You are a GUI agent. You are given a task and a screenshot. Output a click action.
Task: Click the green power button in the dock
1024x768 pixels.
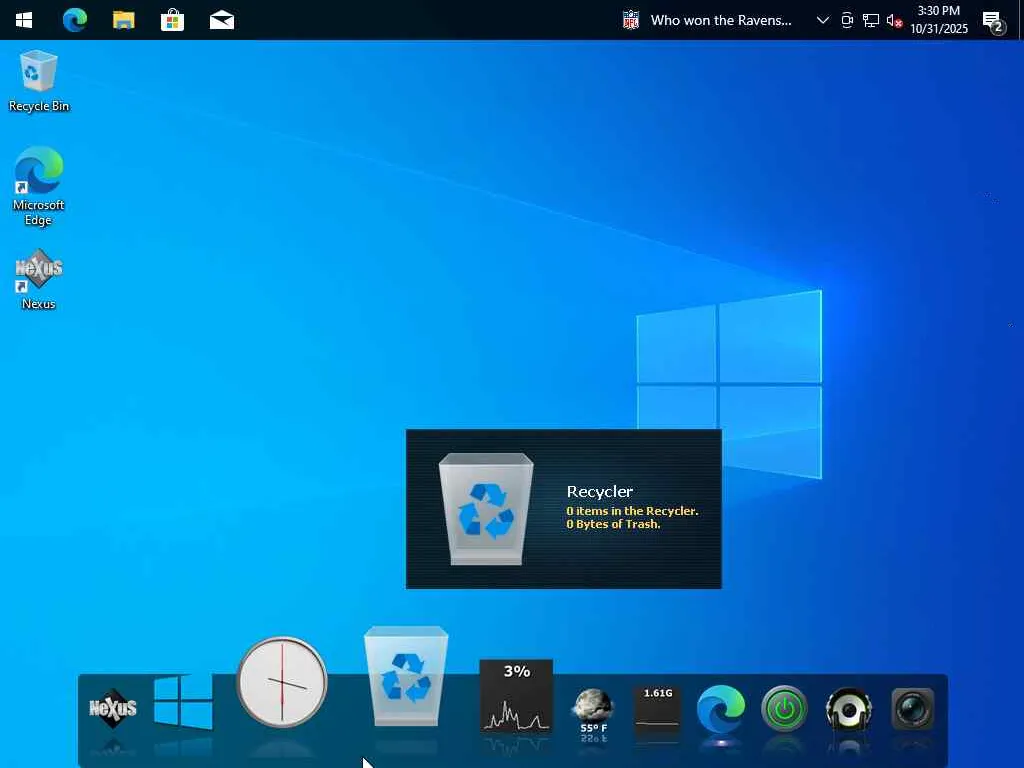[x=784, y=709]
